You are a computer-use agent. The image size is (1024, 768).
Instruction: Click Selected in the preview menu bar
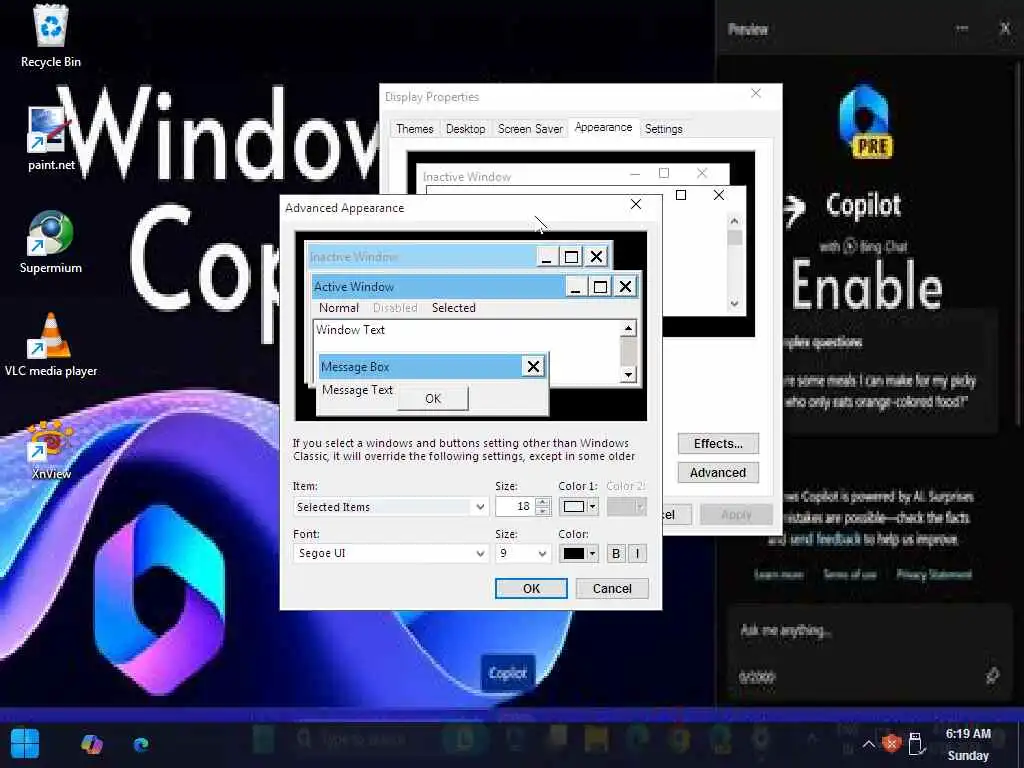[x=454, y=308]
